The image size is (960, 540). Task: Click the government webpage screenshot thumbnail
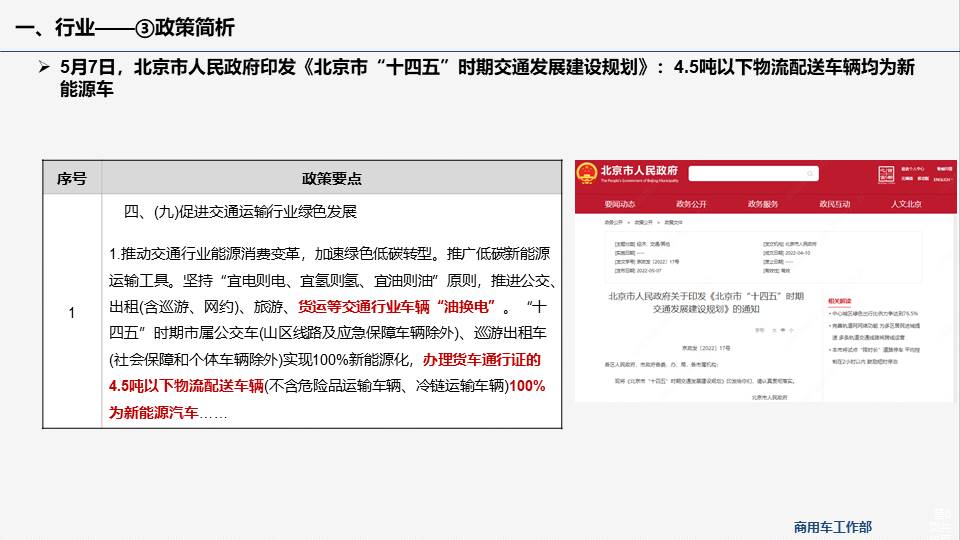pyautogui.click(x=765, y=281)
